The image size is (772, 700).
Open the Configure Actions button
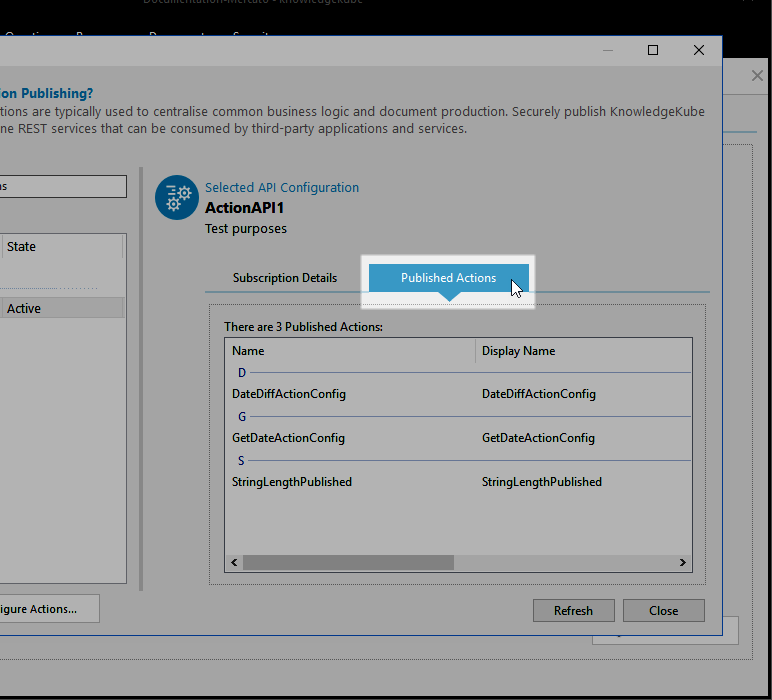click(x=49, y=609)
